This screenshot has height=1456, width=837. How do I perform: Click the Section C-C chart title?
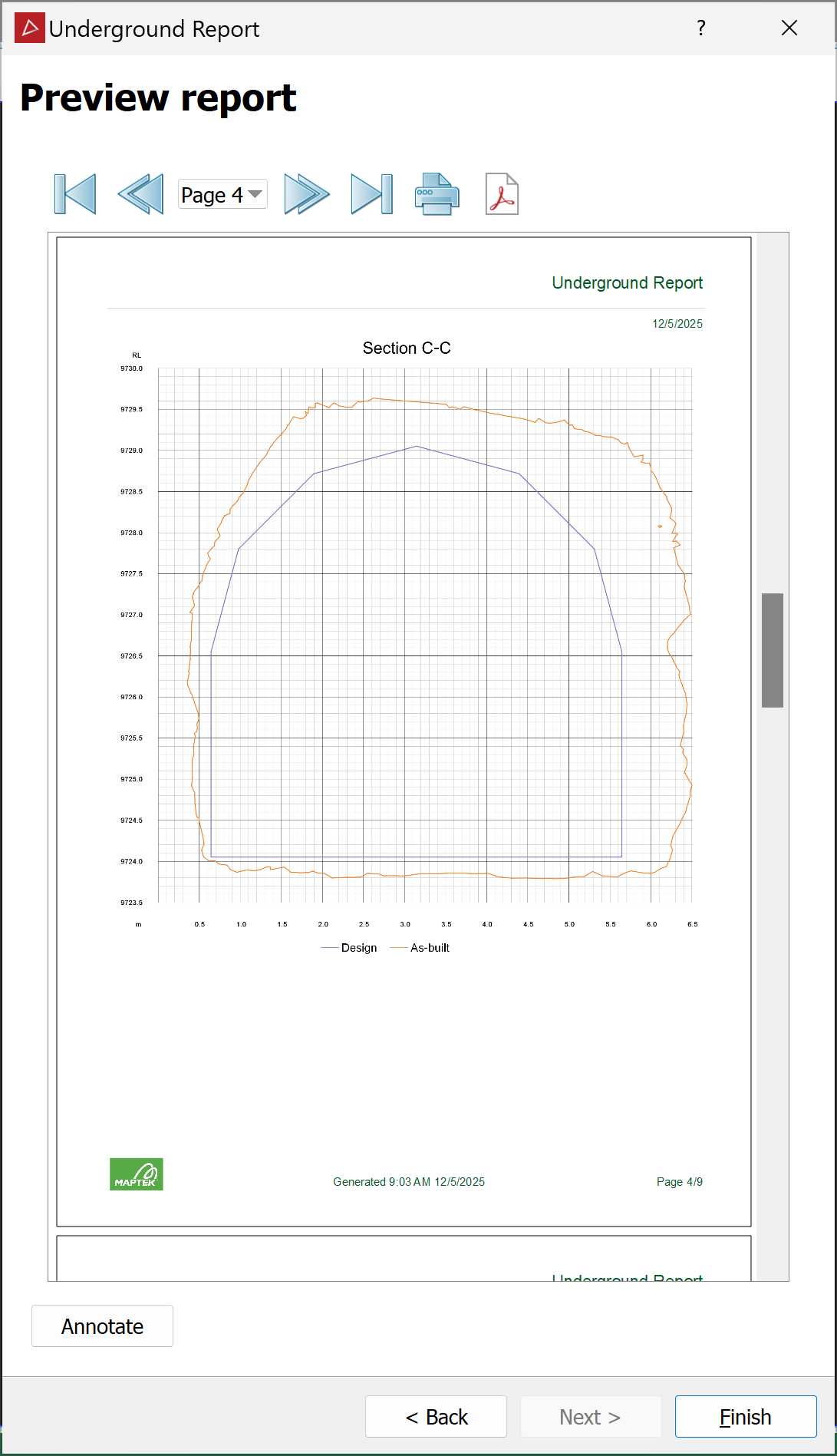(x=407, y=348)
